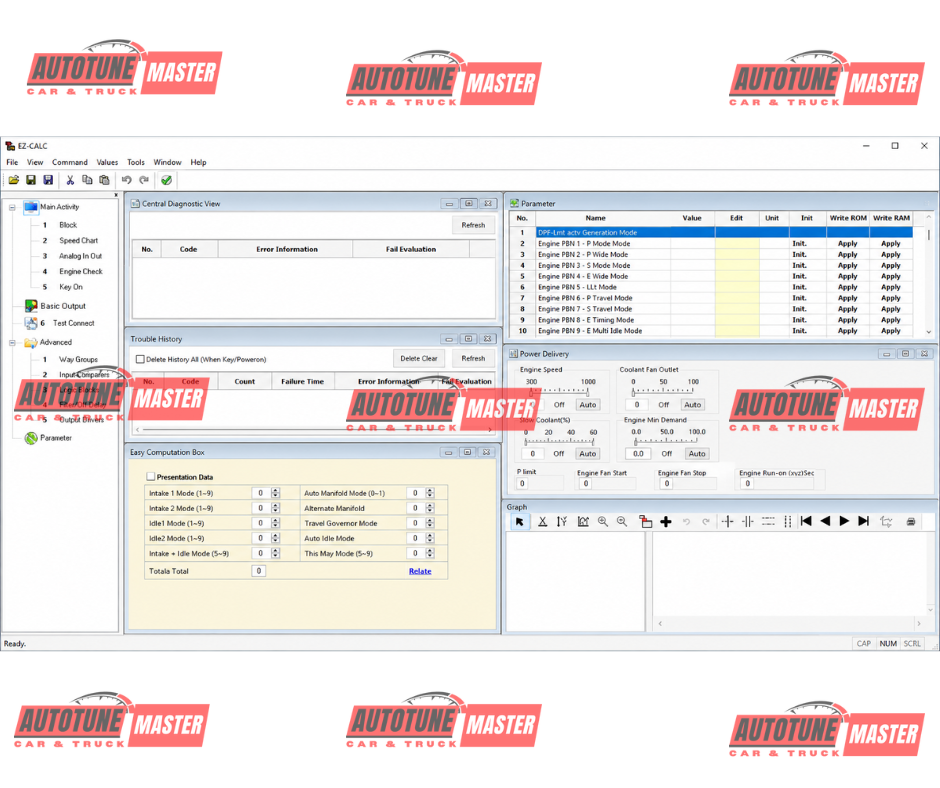Set Coolant Fan Outlet to Off
This screenshot has height=788, width=940.
[x=664, y=405]
